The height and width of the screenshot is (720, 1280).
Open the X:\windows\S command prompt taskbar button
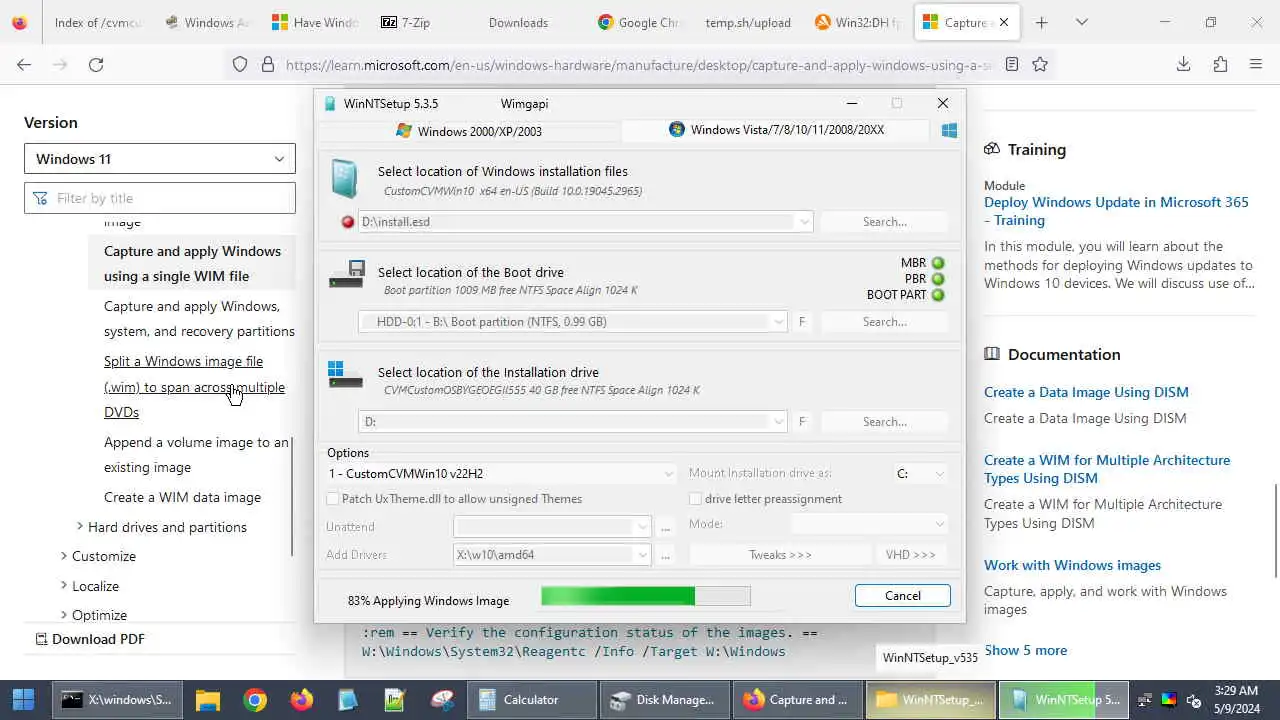click(x=116, y=700)
